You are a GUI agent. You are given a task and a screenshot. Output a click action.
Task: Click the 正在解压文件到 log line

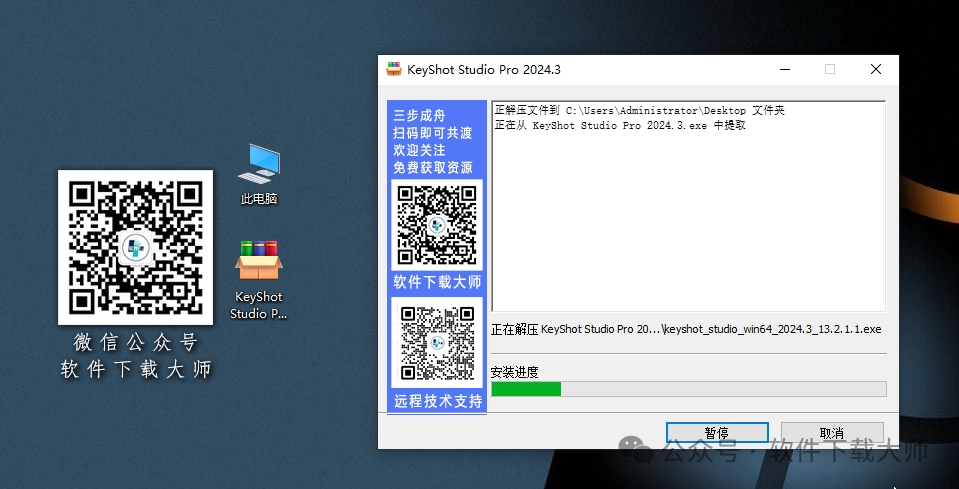coord(639,110)
